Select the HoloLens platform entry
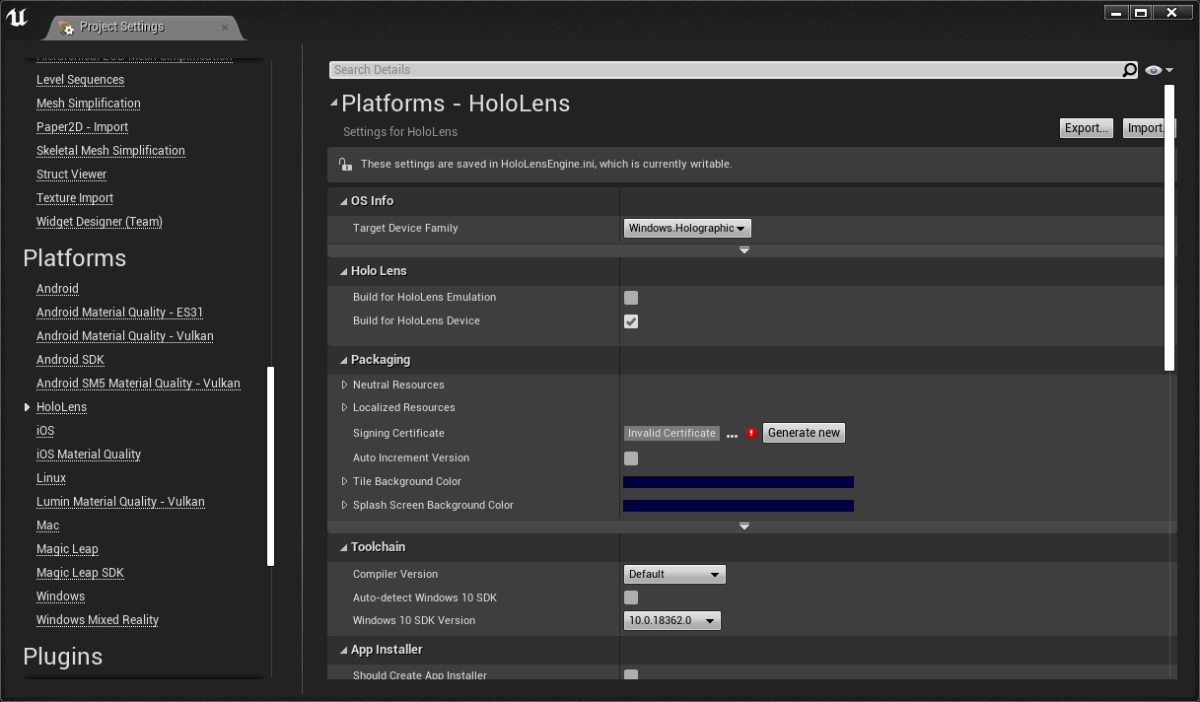 pos(61,407)
